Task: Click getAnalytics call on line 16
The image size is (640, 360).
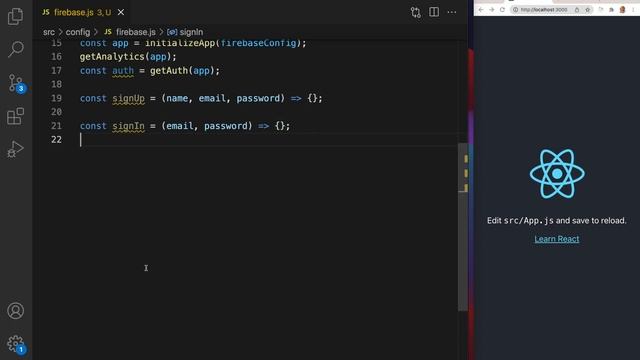Action: [x=112, y=57]
